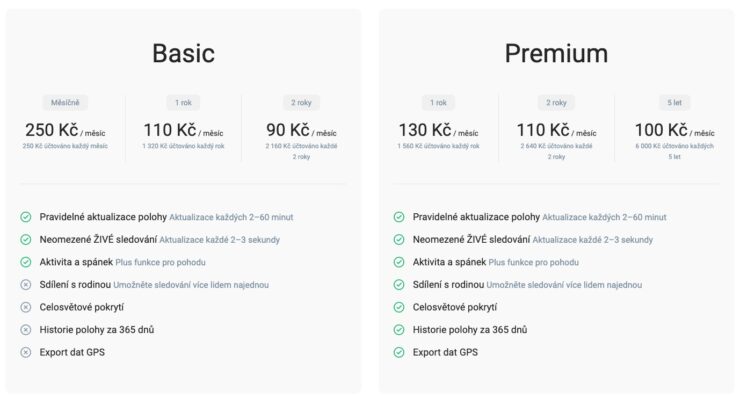
Task: Pick the Premium 110 Kč per month price
Action: (x=556, y=130)
